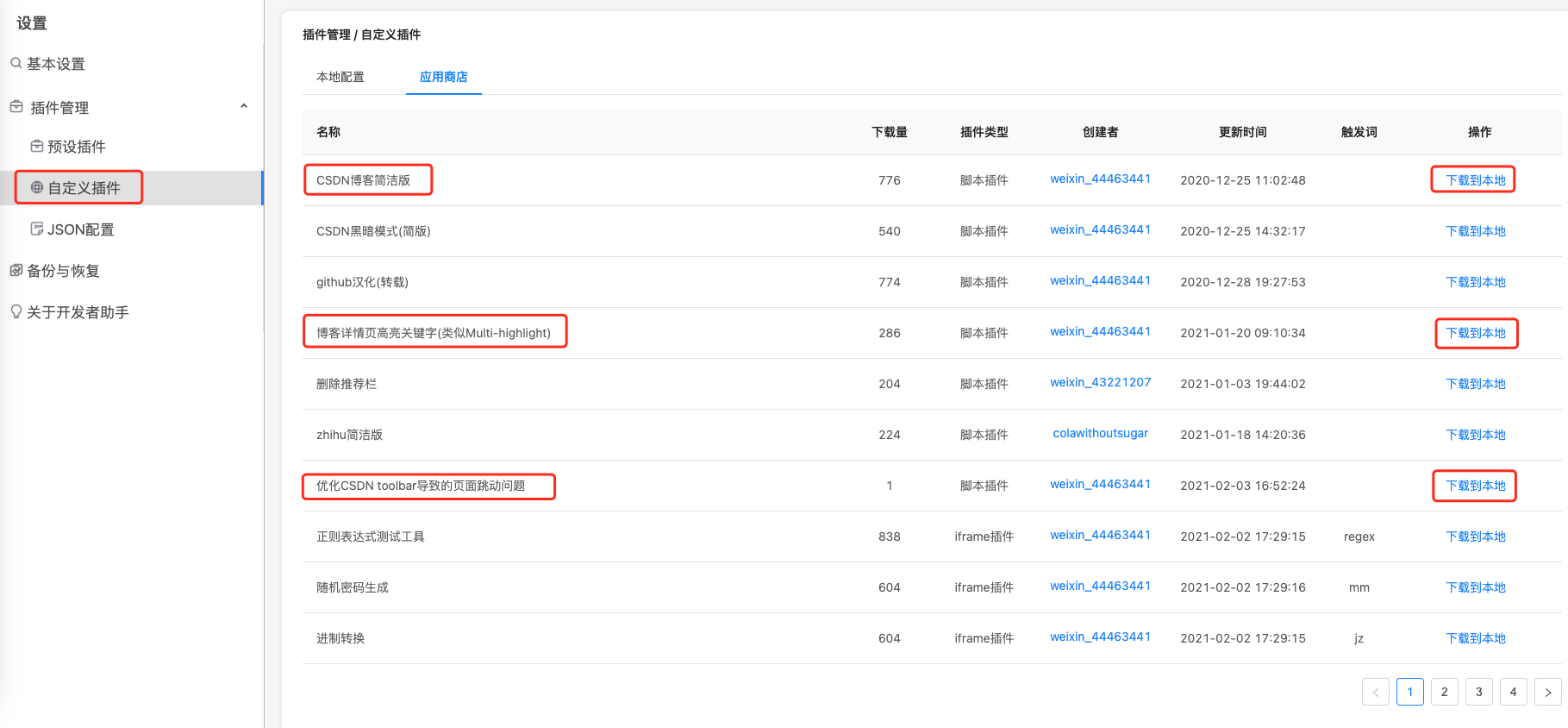This screenshot has width=1568, height=728.
Task: Click the 下载量 column header
Action: click(890, 132)
